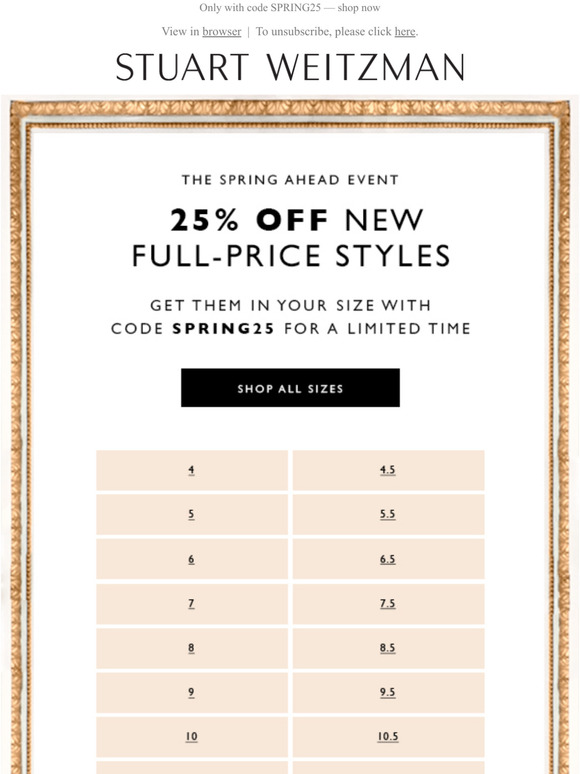
Task: Open size 9.5 styles
Action: (x=388, y=693)
